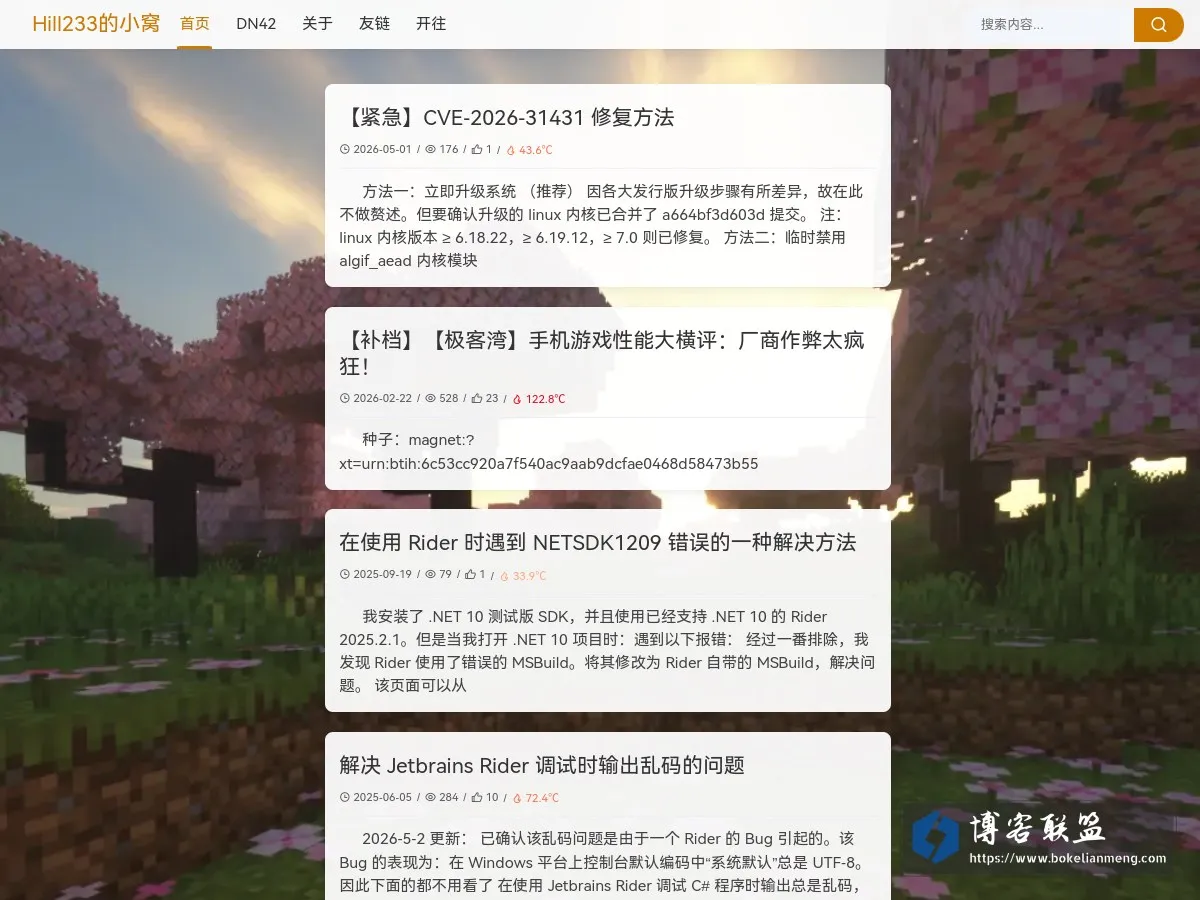Image resolution: width=1200 pixels, height=900 pixels.
Task: Click the like icon on the CVE-2026-31431 post
Action: click(477, 150)
